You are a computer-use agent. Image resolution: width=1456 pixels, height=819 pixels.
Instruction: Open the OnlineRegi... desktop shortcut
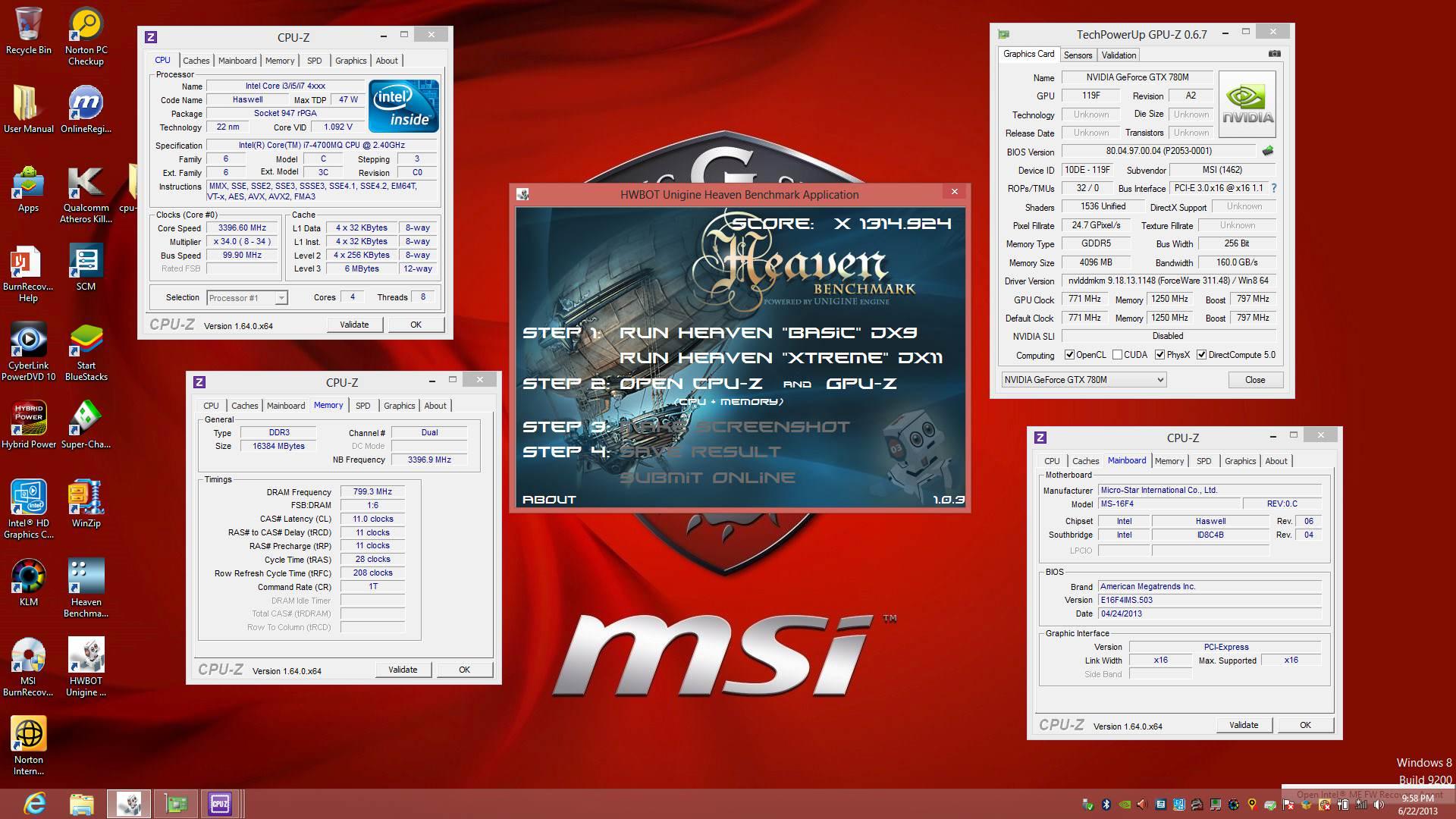pos(86,108)
